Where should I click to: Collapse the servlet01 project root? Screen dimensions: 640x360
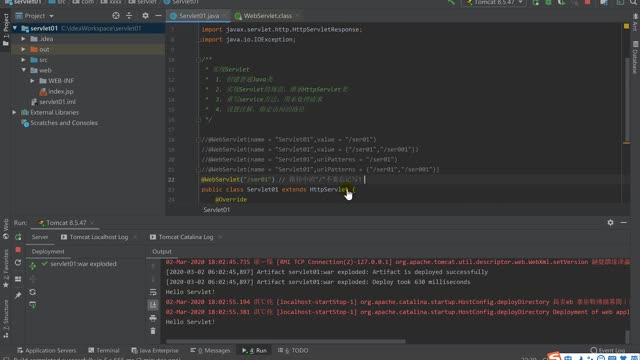click(15, 28)
